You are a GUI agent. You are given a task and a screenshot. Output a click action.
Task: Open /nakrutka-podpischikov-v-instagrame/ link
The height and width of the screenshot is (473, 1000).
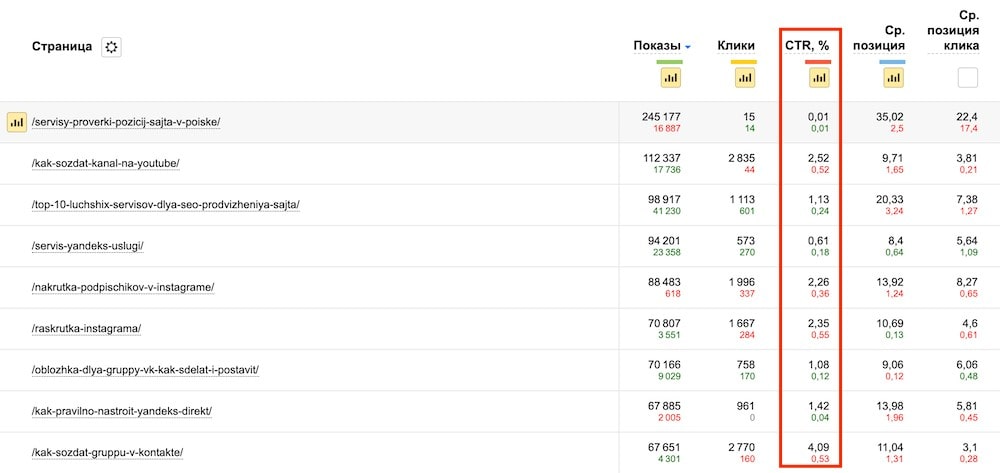[123, 287]
